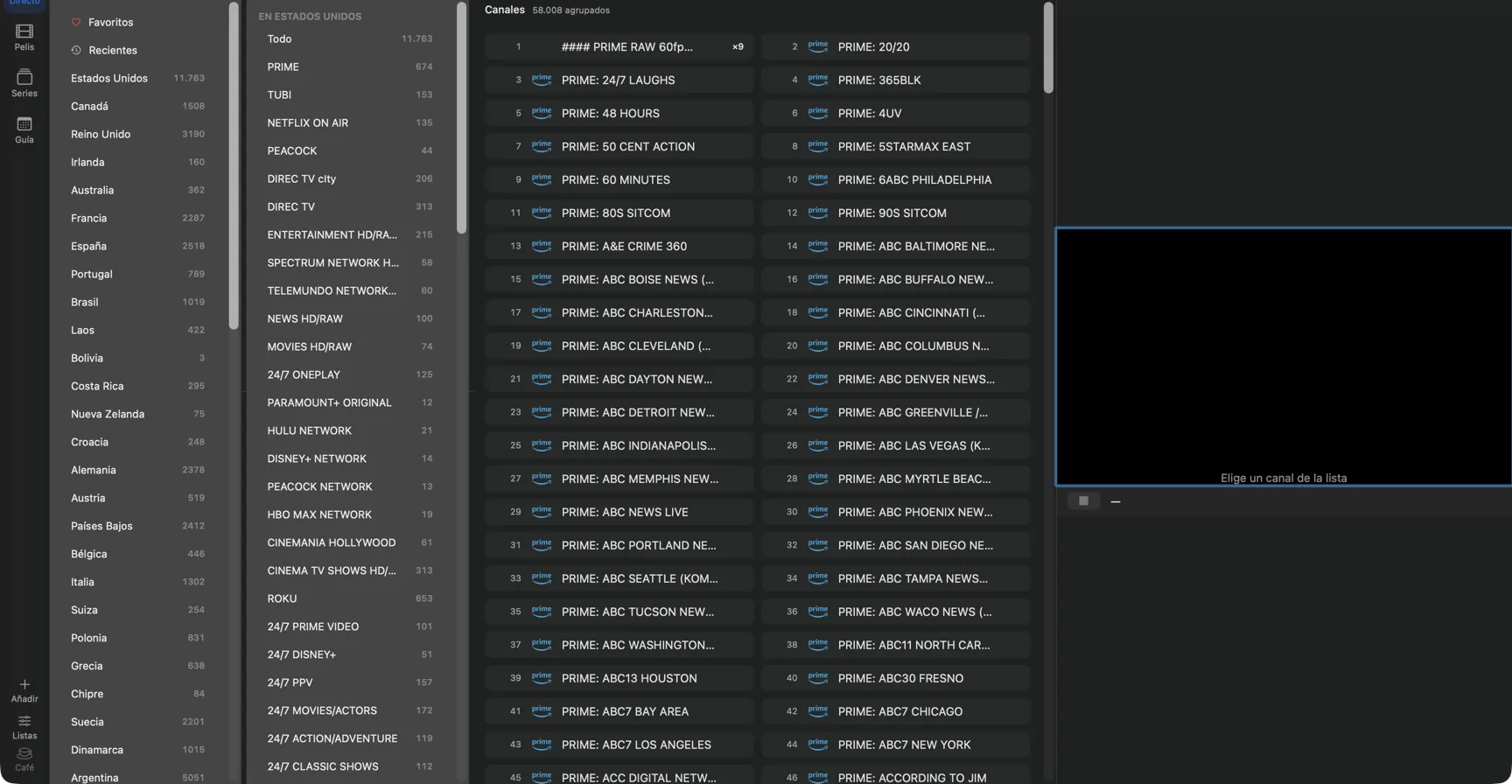This screenshot has width=1512, height=784.
Task: Click prime logo of PRIME: 5STARMAX EAST
Action: (x=818, y=146)
